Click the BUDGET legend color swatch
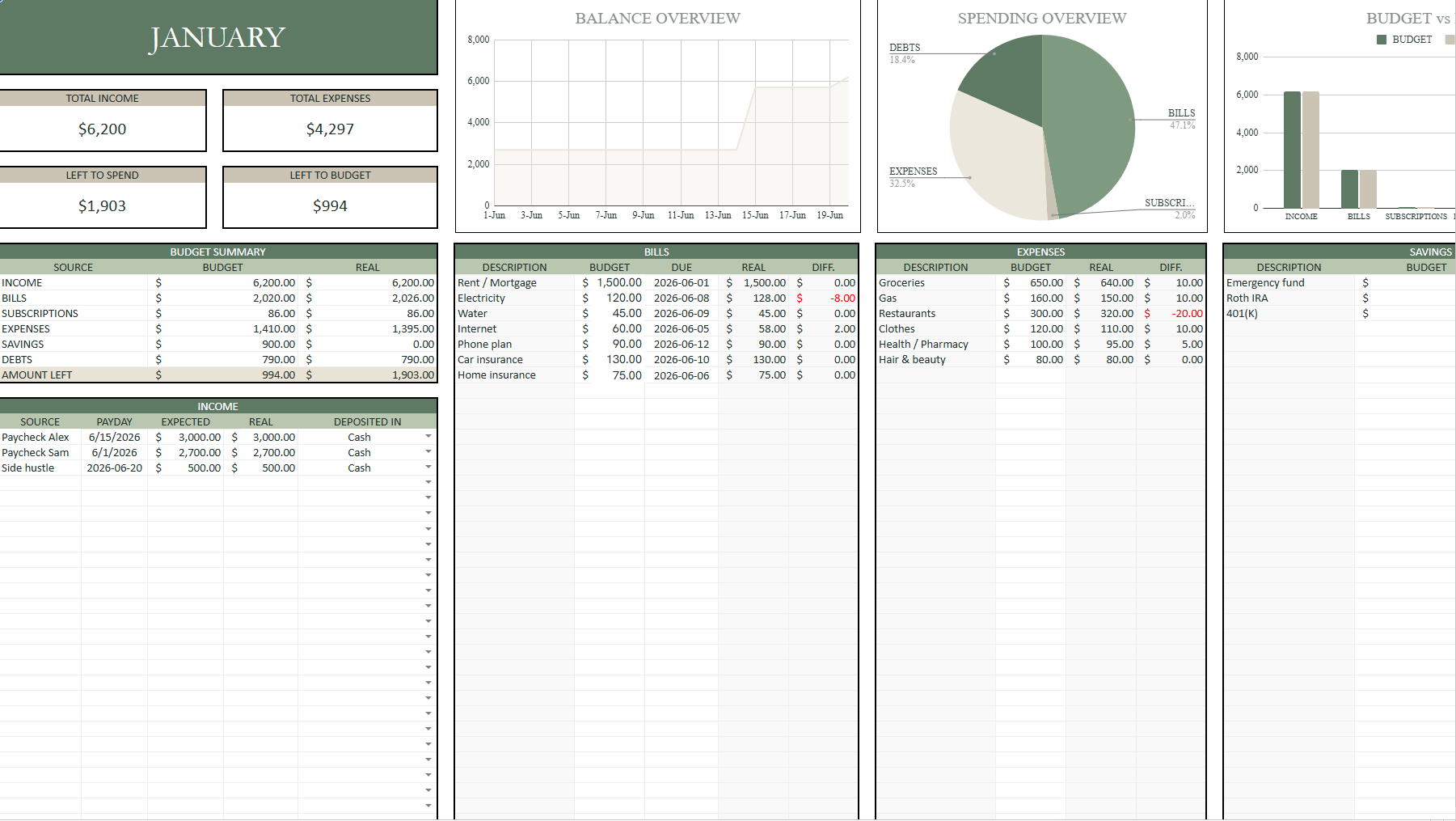Screen dimensions: 1456x821 (x=1382, y=39)
